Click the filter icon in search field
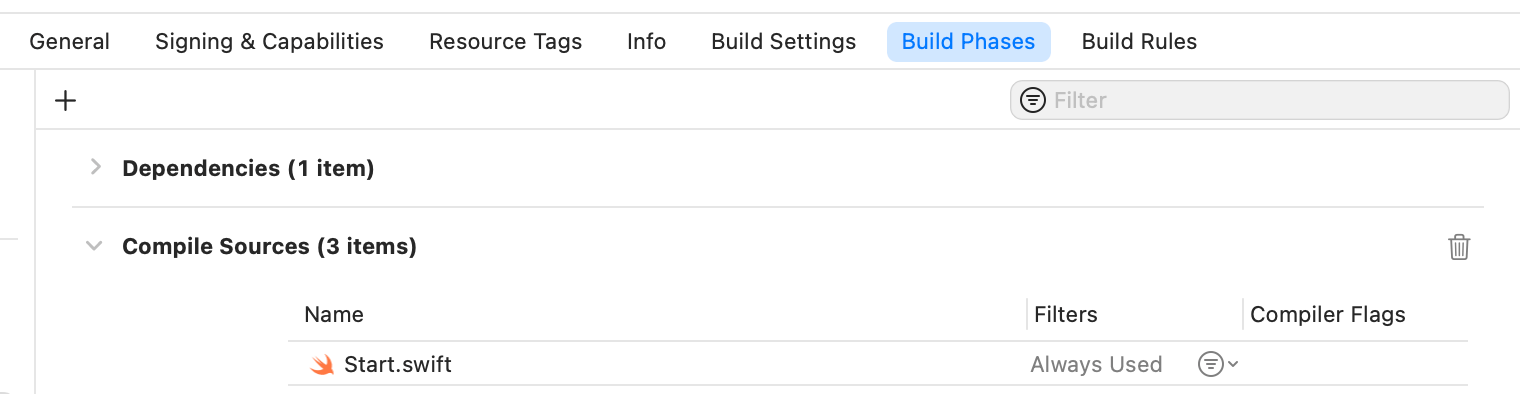Screen dimensions: 1520x394 coord(1033,100)
